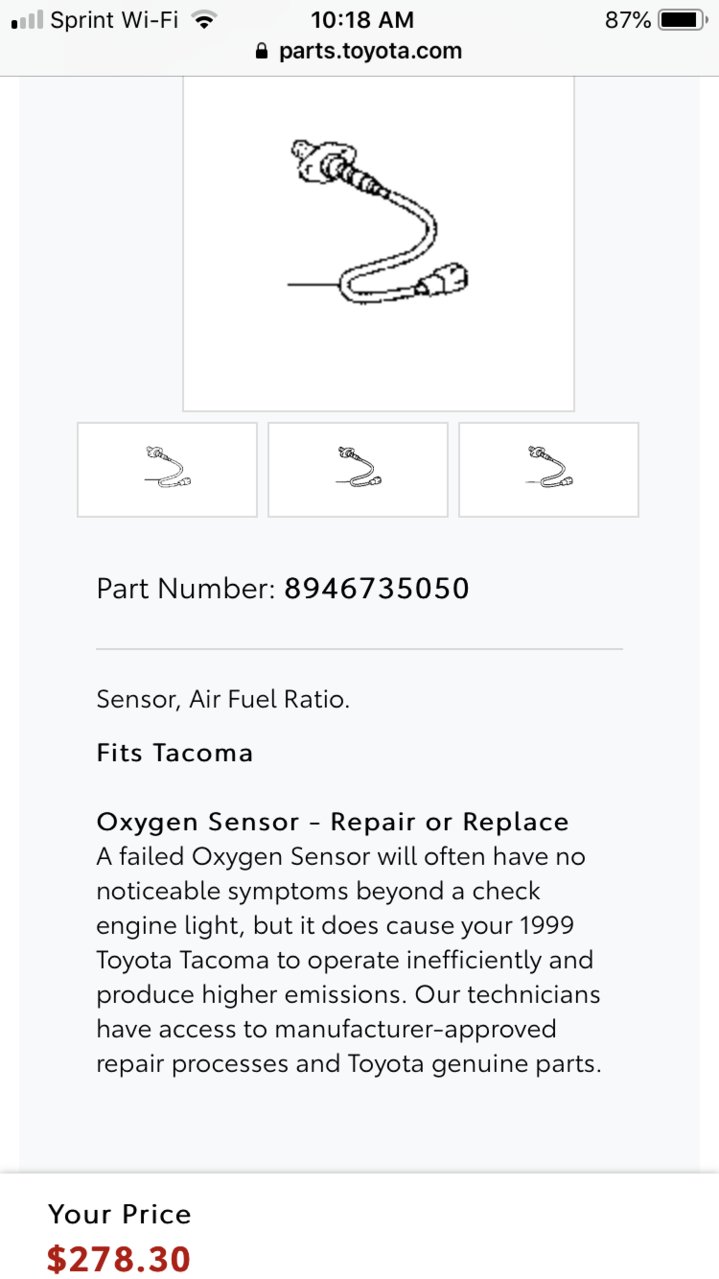This screenshot has width=719, height=1279.
Task: Tap the 10:18 AM clock
Action: coord(360,20)
